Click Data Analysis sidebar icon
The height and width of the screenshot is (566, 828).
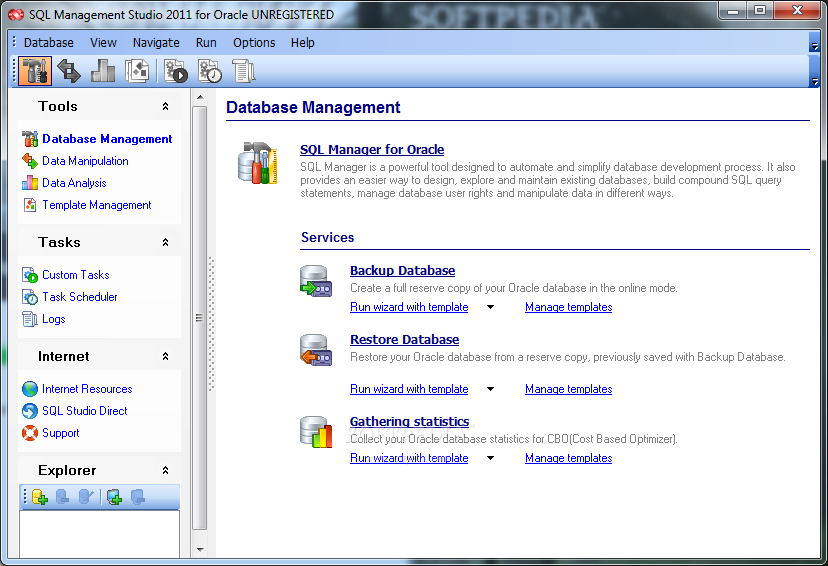[x=30, y=183]
